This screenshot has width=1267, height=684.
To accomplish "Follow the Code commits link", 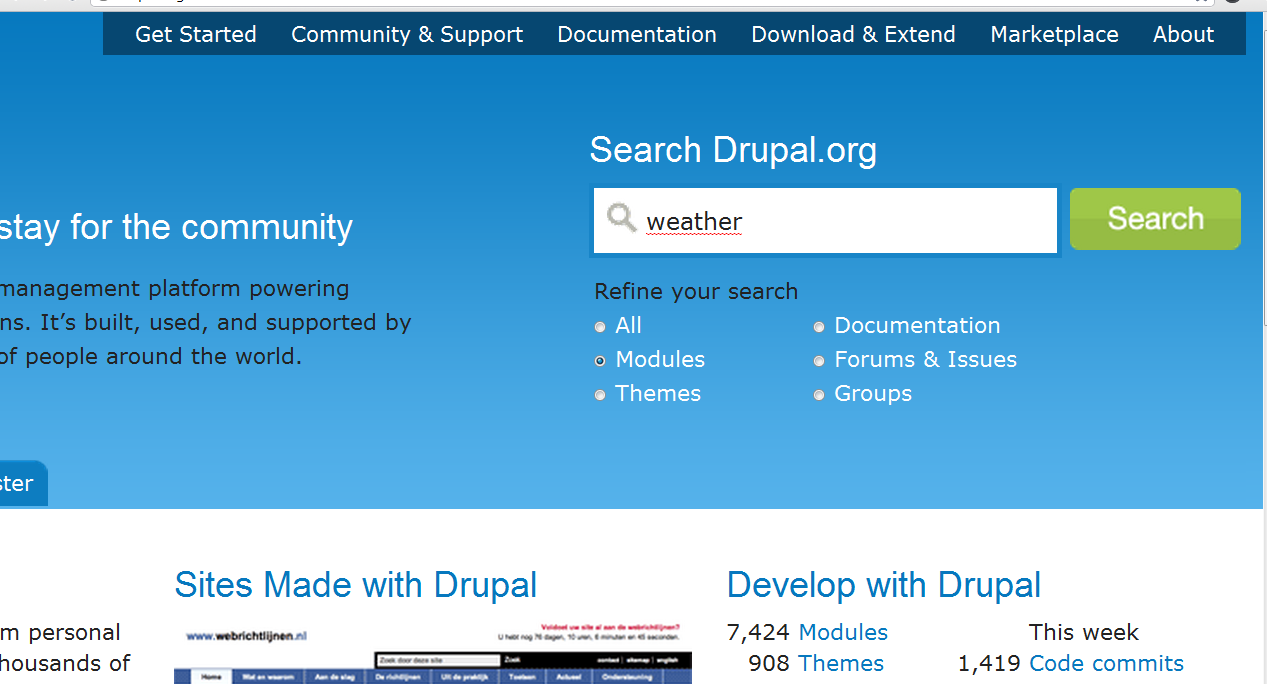I will click(1106, 664).
